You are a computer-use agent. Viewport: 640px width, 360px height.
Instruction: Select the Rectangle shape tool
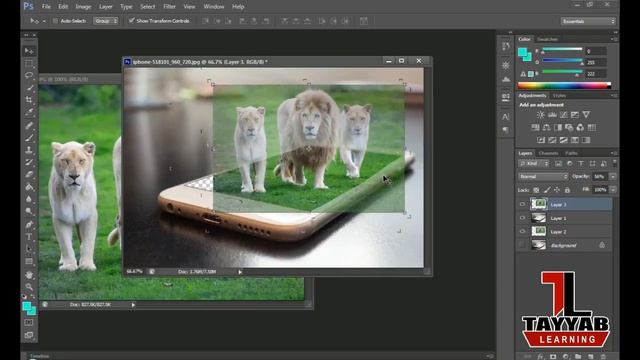pyautogui.click(x=29, y=261)
